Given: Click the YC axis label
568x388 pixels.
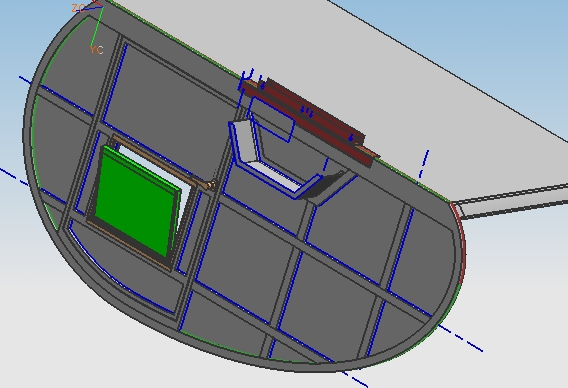Looking at the screenshot, I should [96, 50].
